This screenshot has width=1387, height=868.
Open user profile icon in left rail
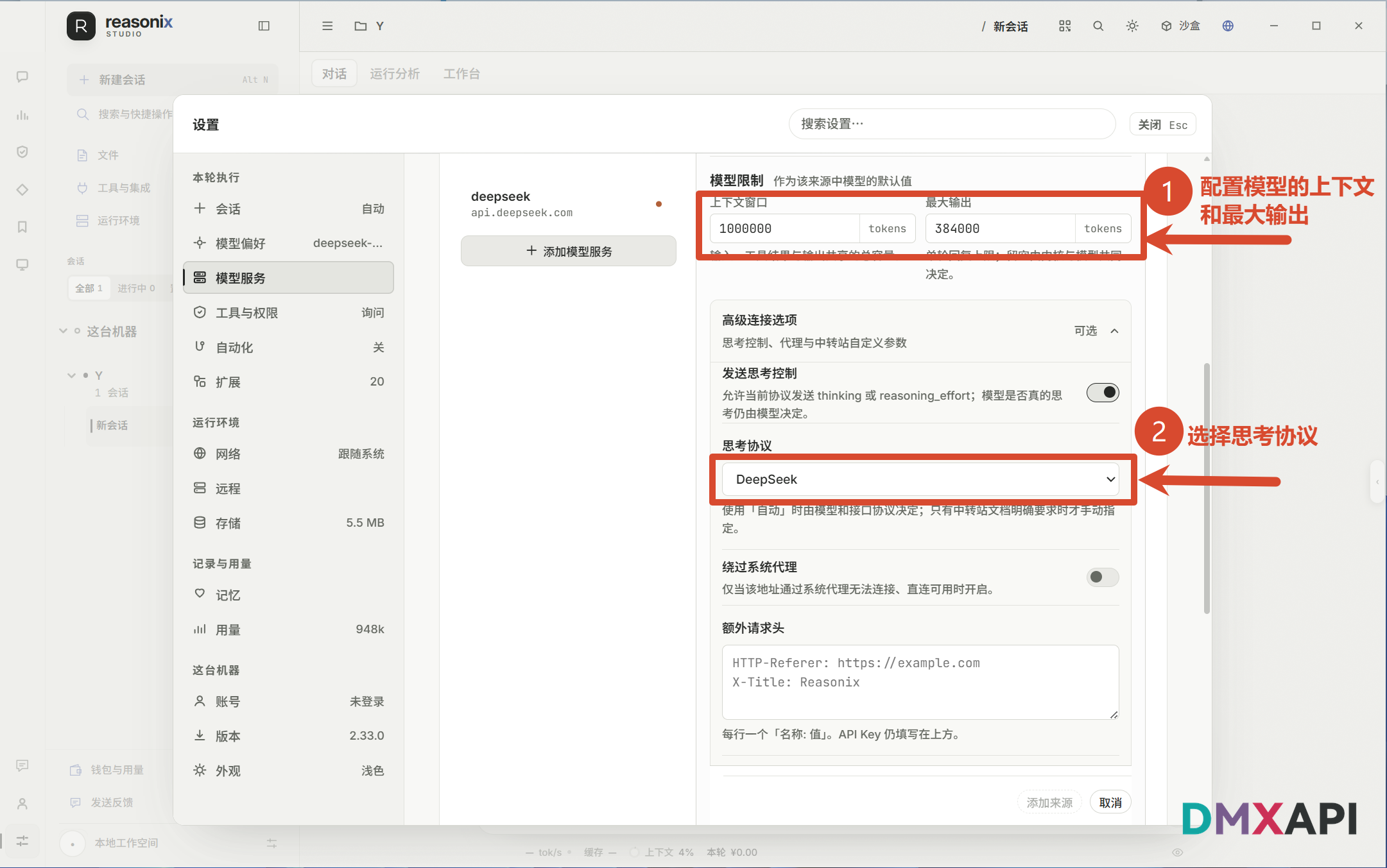click(22, 803)
